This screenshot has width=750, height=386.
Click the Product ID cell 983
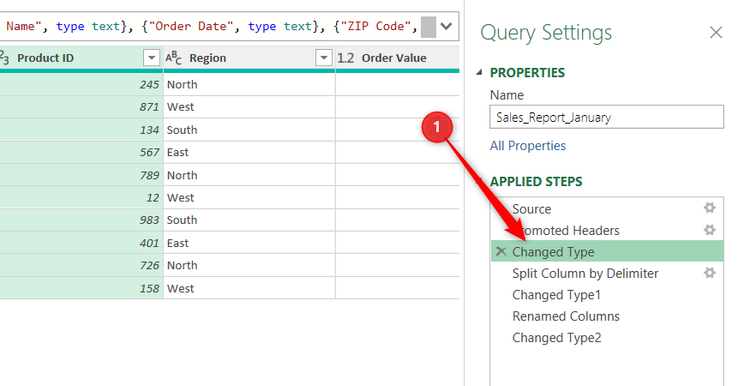click(x=81, y=220)
